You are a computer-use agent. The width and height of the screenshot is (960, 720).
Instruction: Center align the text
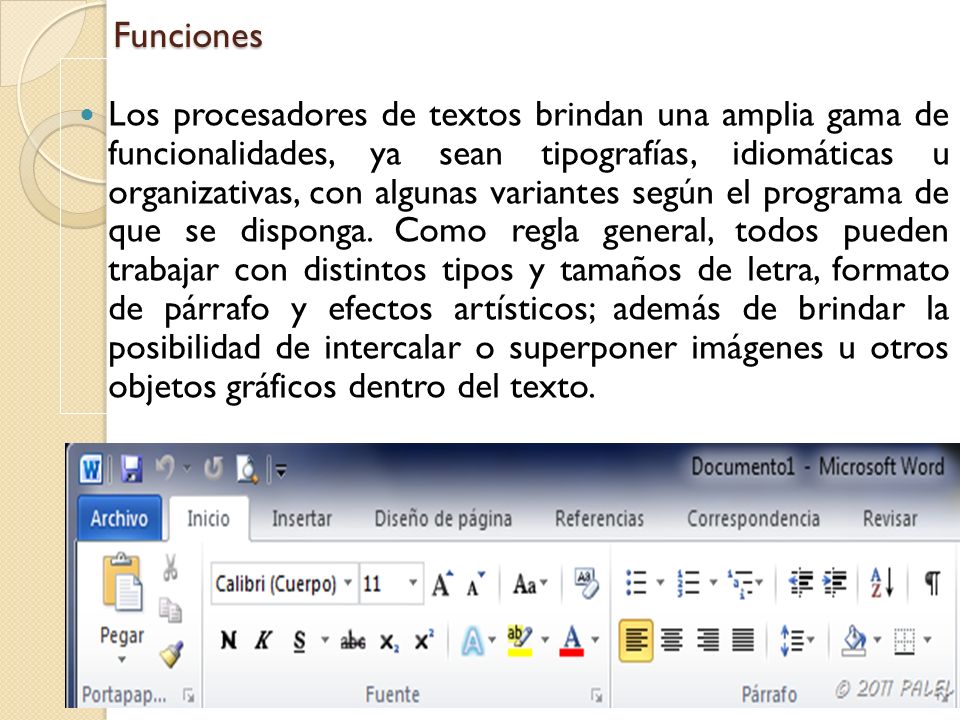[x=672, y=641]
